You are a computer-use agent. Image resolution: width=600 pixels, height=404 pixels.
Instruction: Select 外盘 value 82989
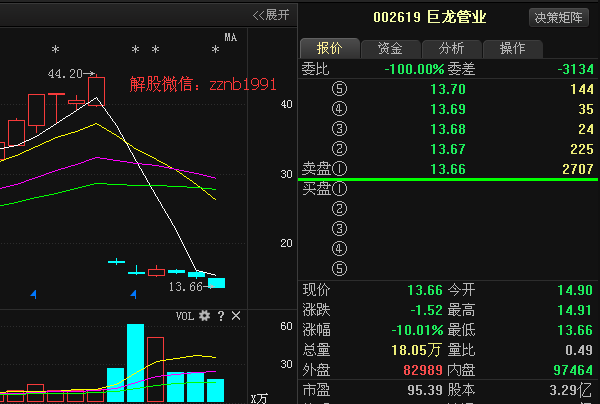click(x=423, y=370)
